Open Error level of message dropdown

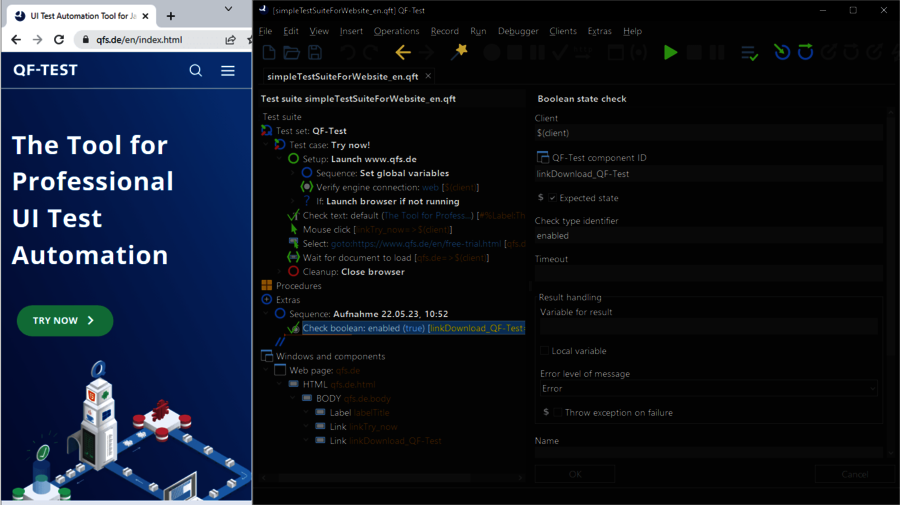tap(708, 388)
